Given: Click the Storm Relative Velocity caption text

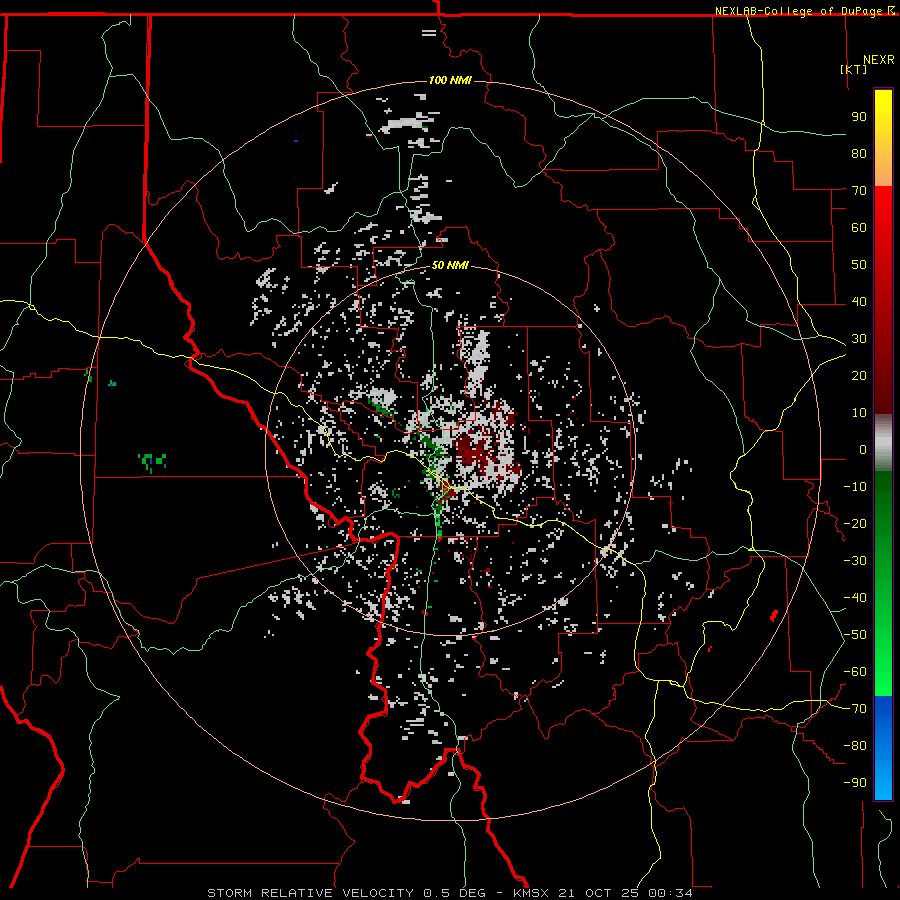Looking at the screenshot, I should [450, 893].
